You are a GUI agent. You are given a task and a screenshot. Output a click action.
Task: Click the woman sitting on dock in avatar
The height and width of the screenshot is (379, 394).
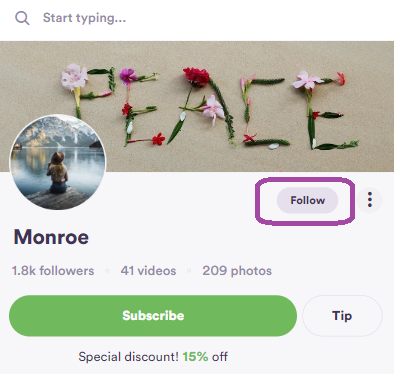57,173
